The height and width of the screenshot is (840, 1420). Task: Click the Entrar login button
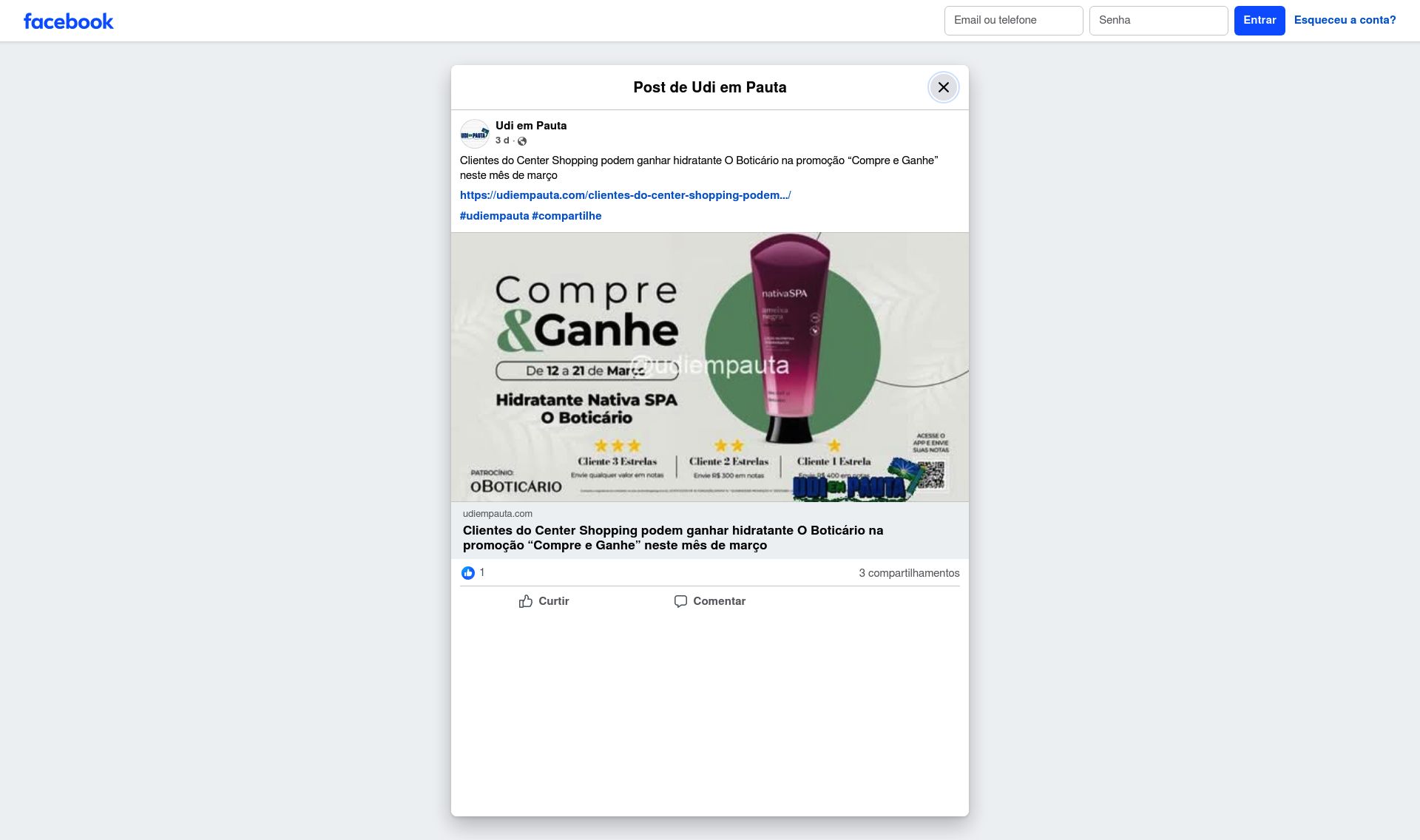click(1259, 21)
